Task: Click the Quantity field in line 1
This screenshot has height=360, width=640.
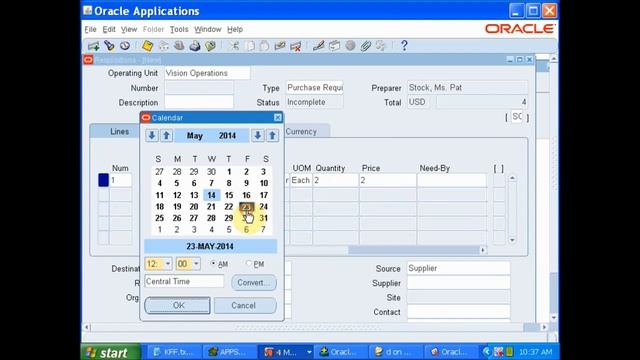Action: [336, 180]
